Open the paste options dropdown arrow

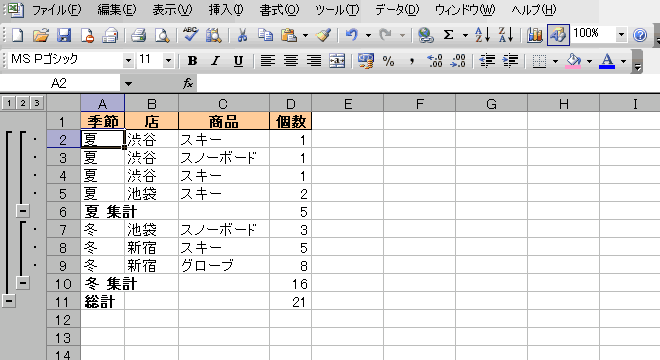(x=305, y=35)
